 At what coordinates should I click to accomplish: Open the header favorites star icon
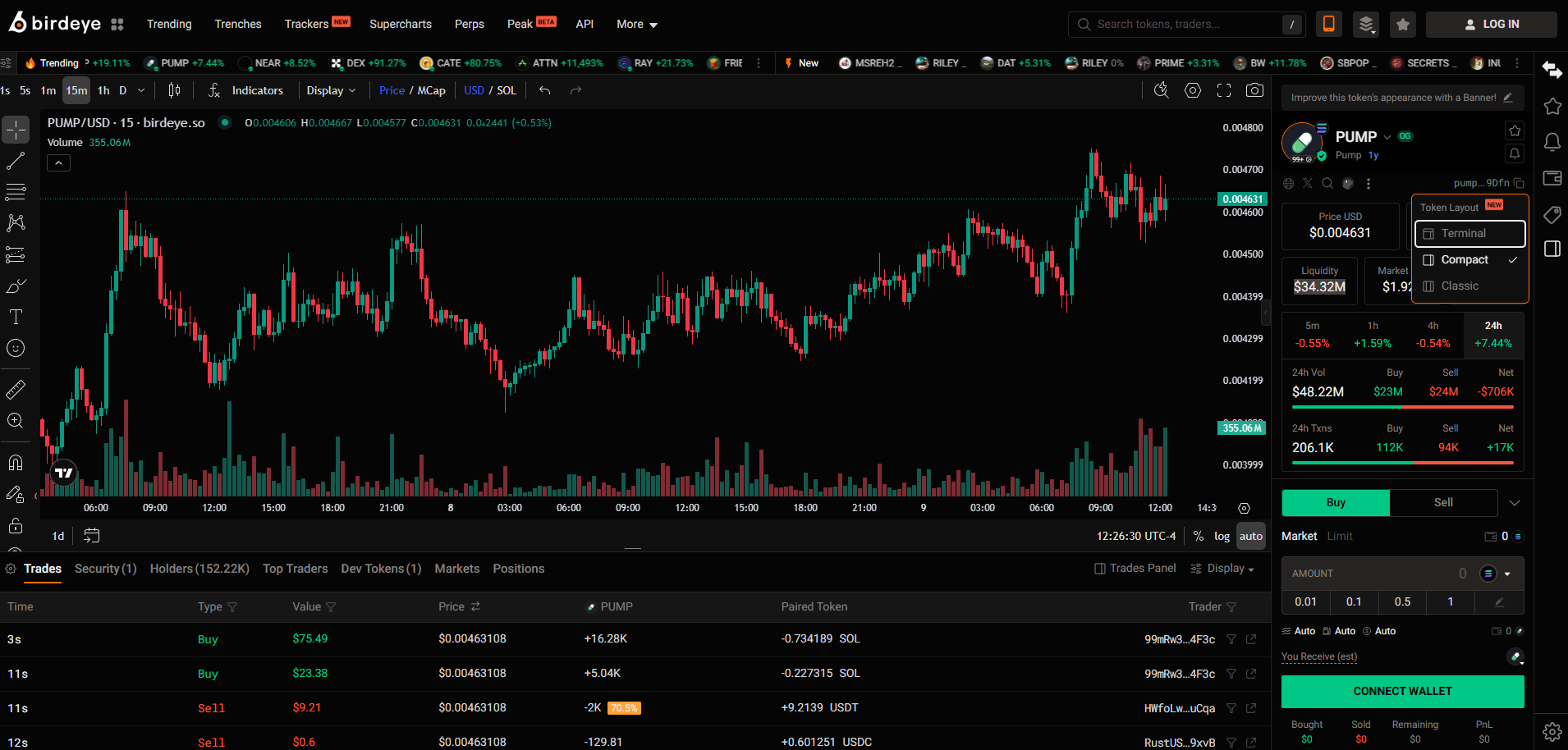coord(1403,25)
